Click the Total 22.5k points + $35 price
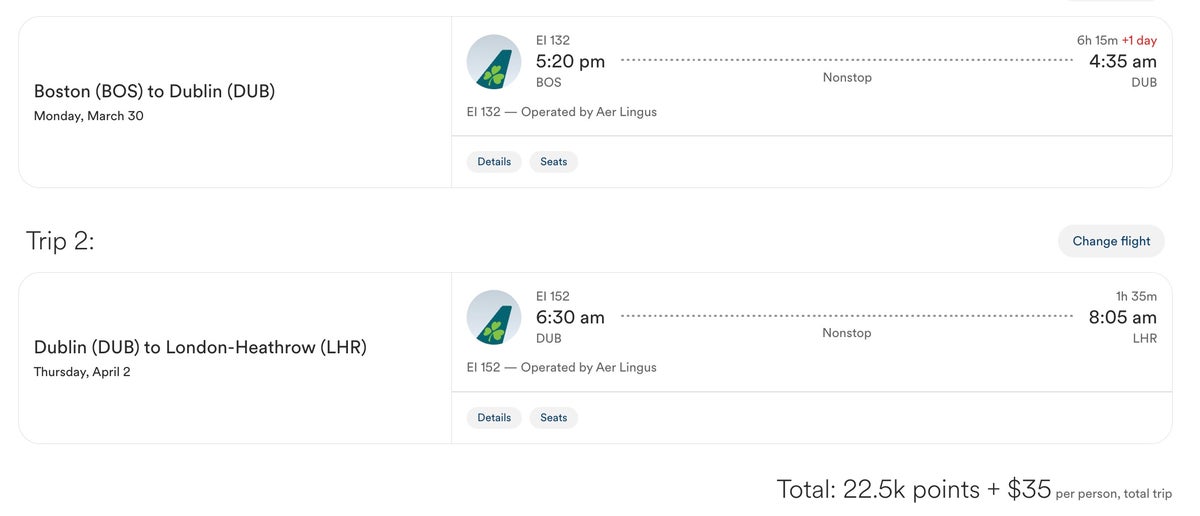The height and width of the screenshot is (516, 1200). coord(914,489)
